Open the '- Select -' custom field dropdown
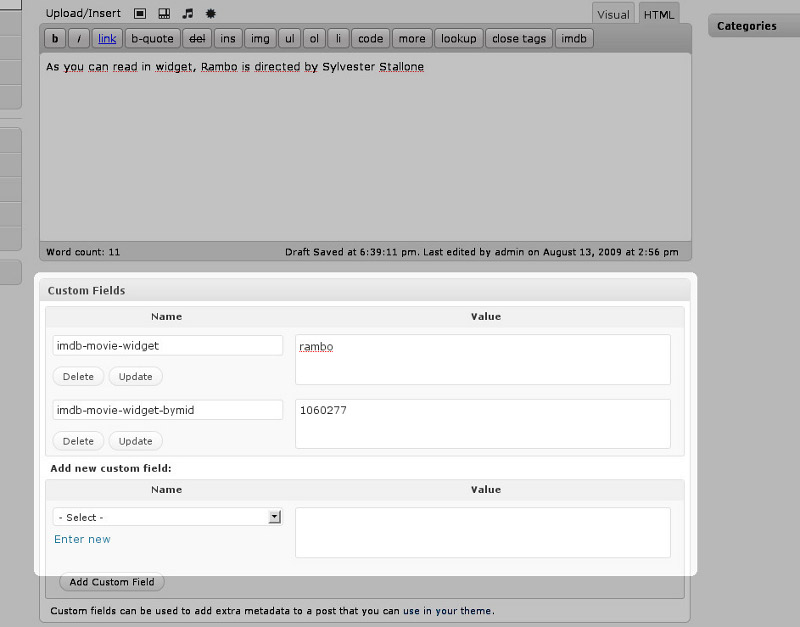This screenshot has height=627, width=800. pos(167,517)
